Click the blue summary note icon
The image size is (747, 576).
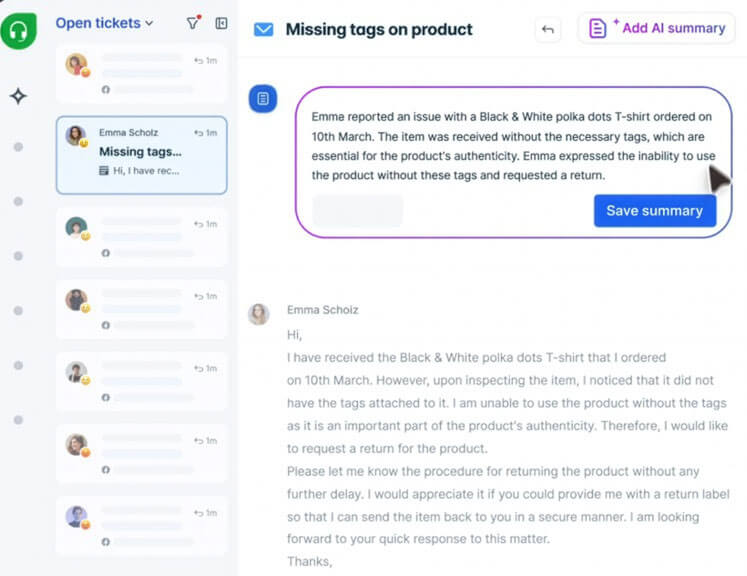pos(263,98)
